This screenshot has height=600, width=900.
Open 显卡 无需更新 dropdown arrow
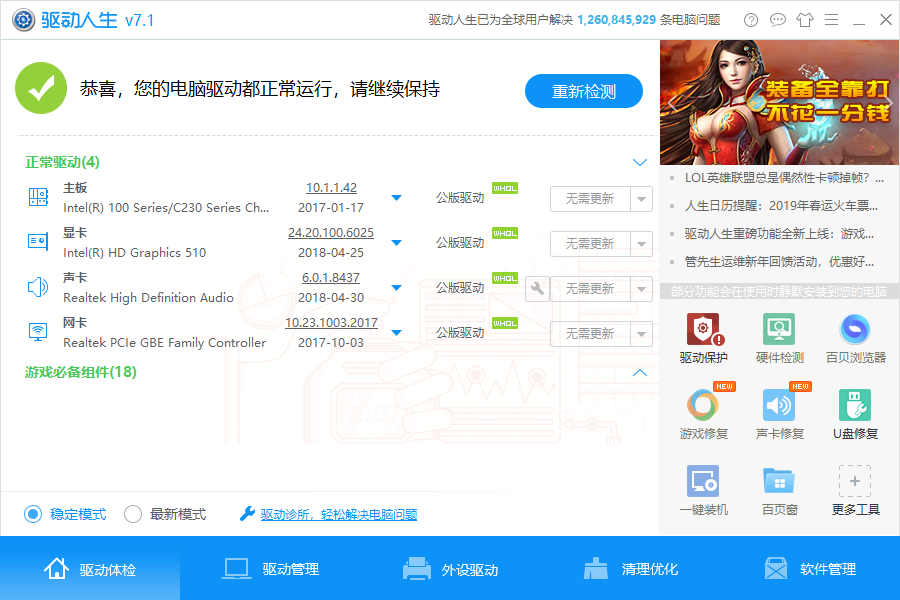click(x=641, y=243)
